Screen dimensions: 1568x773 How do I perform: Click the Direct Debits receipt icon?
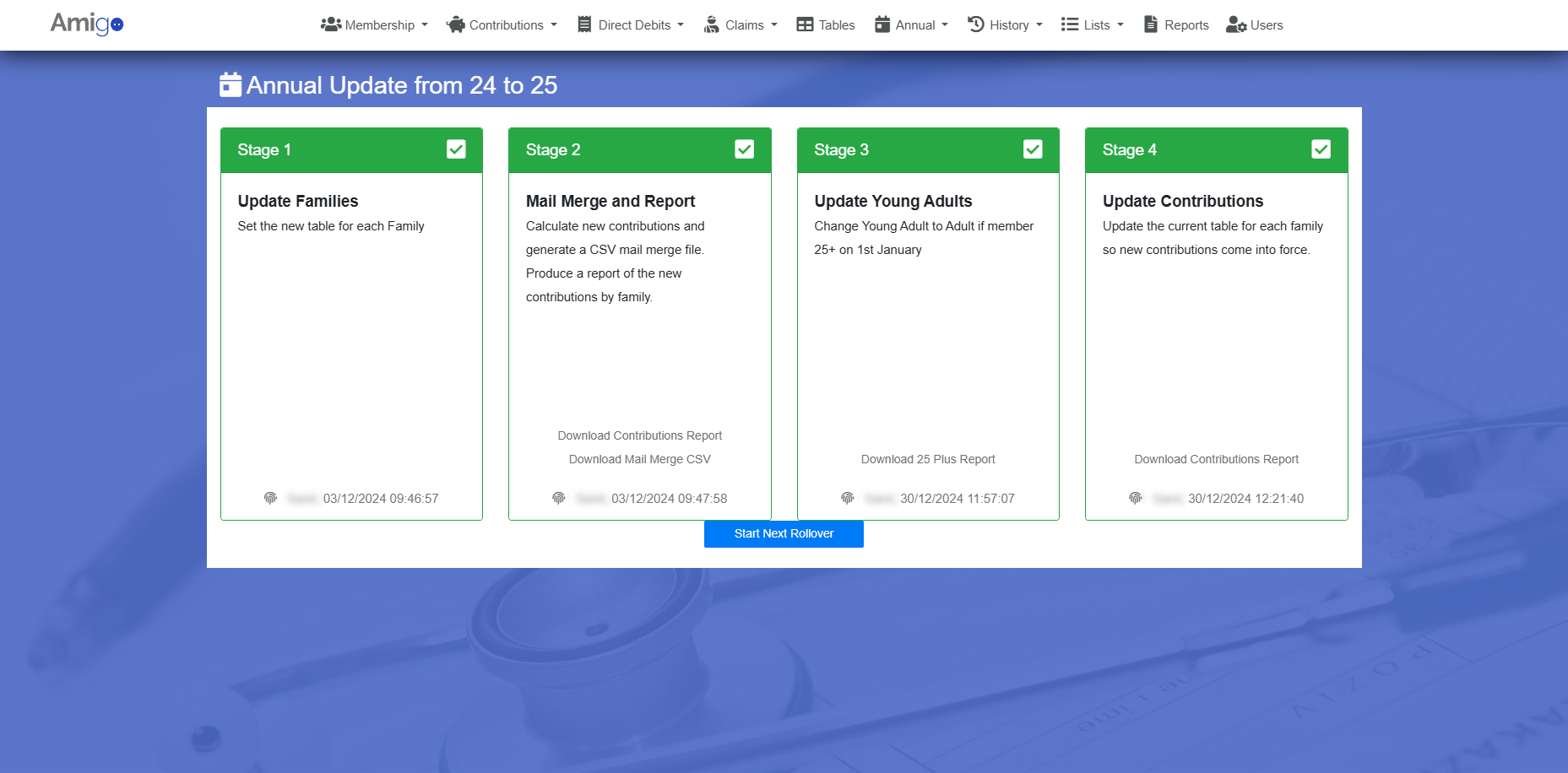pos(584,24)
